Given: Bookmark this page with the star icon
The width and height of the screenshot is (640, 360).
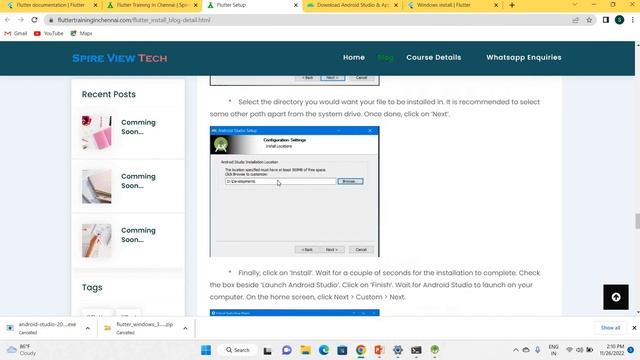Looking at the screenshot, I should [x=589, y=20].
